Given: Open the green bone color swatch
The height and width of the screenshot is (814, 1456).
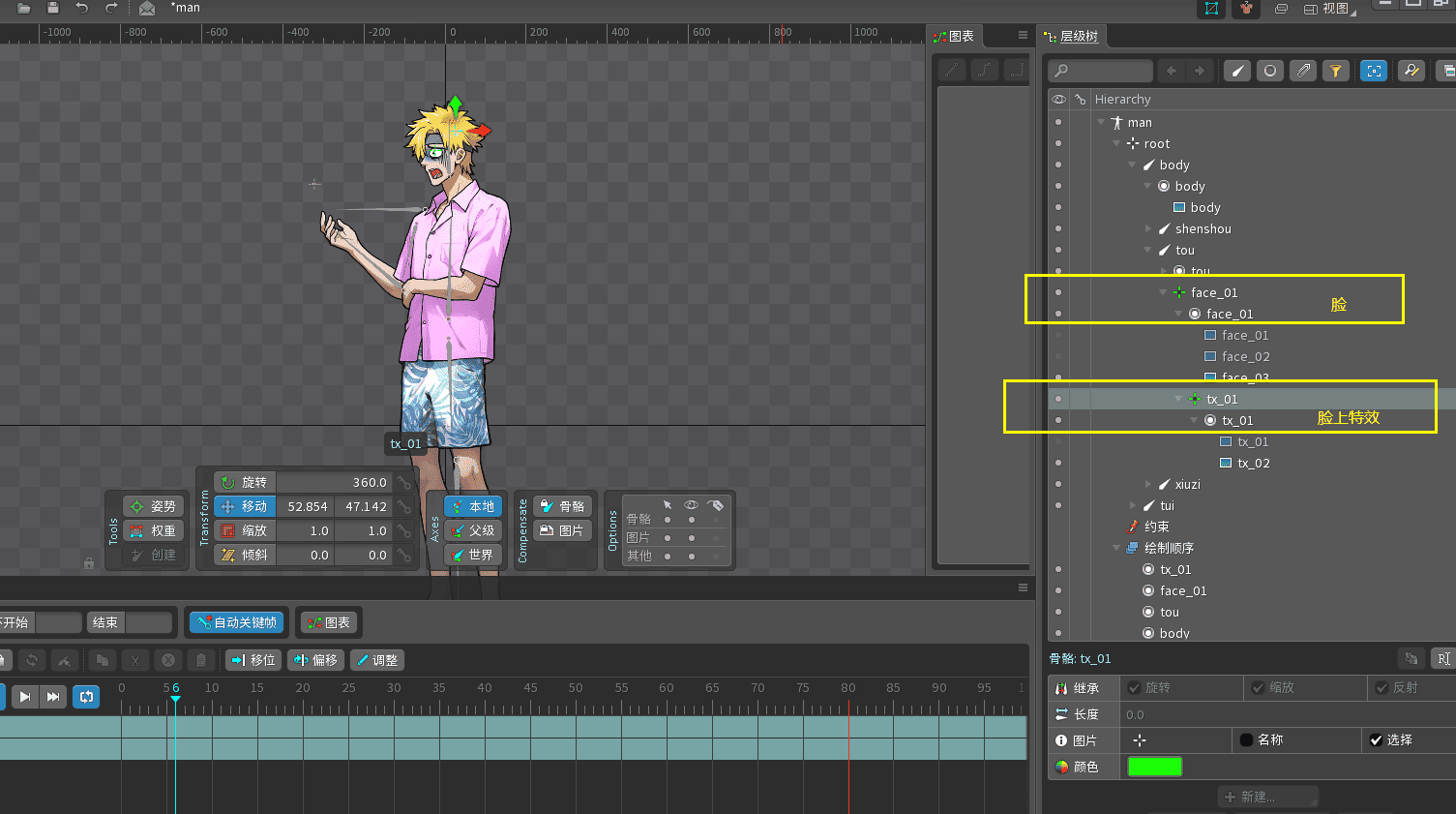Looking at the screenshot, I should pos(1154,767).
